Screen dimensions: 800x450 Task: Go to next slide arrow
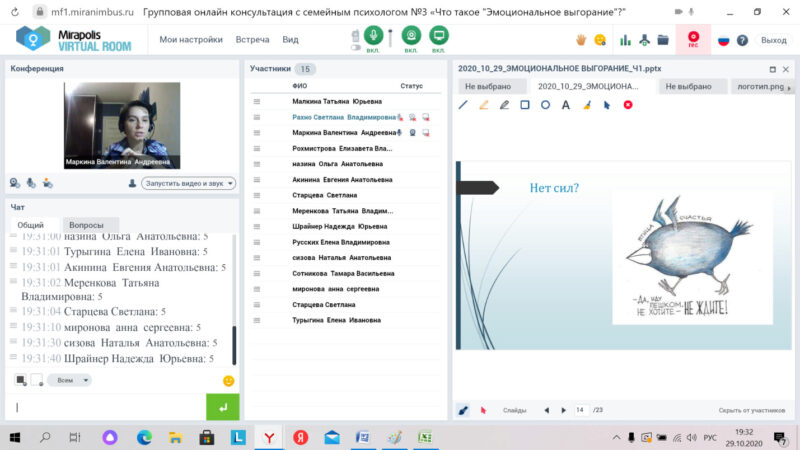(x=563, y=410)
